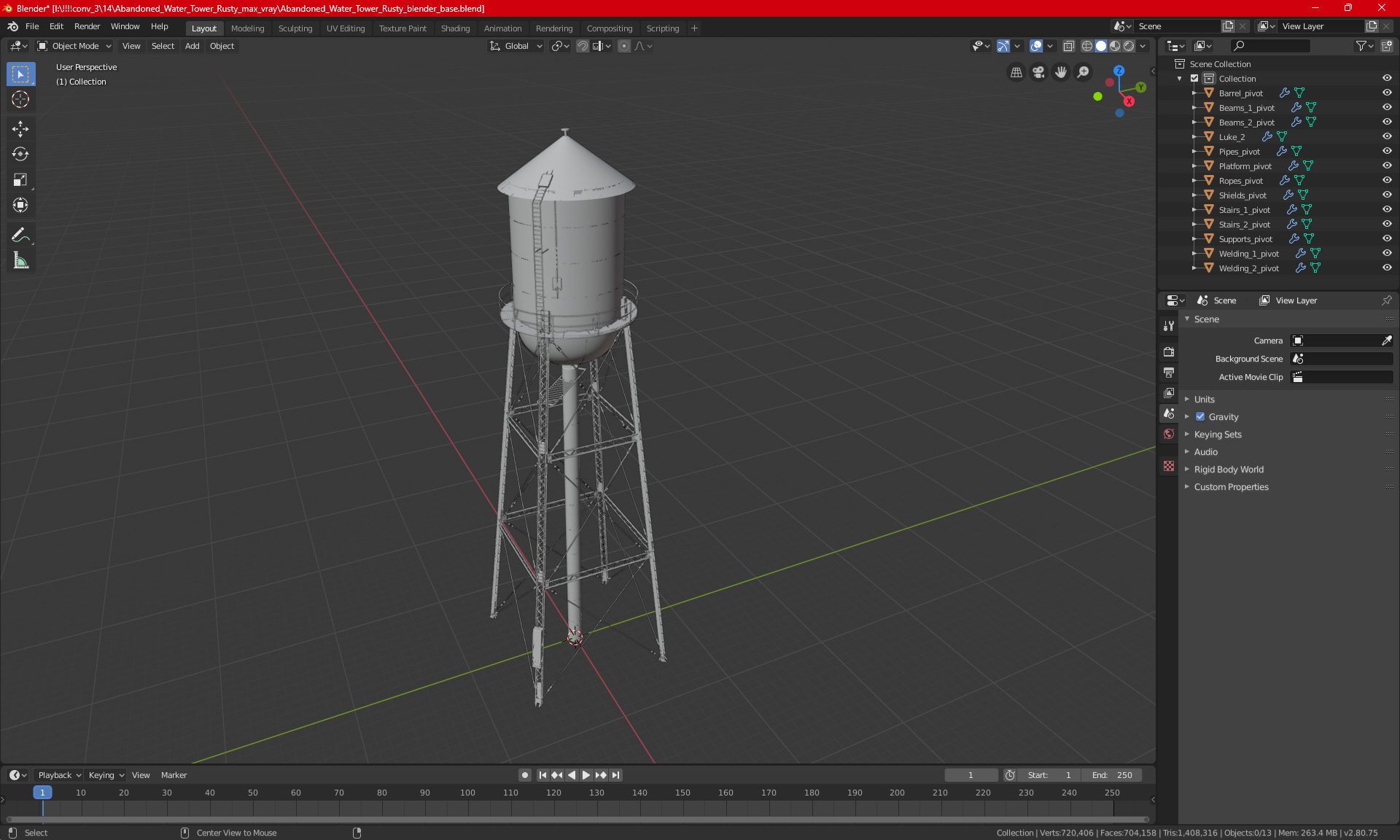1400x840 pixels.
Task: Hide Pipes_pivot using eye icon
Action: [1387, 151]
